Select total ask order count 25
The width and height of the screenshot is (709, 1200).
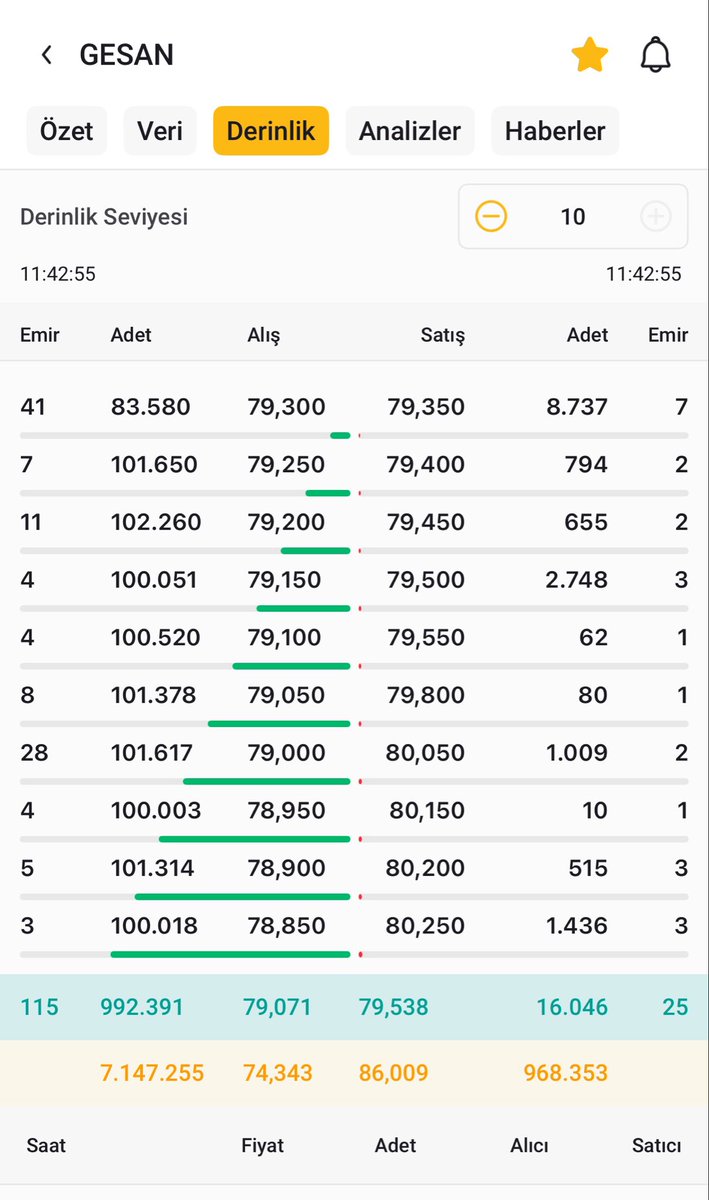pyautogui.click(x=676, y=1007)
